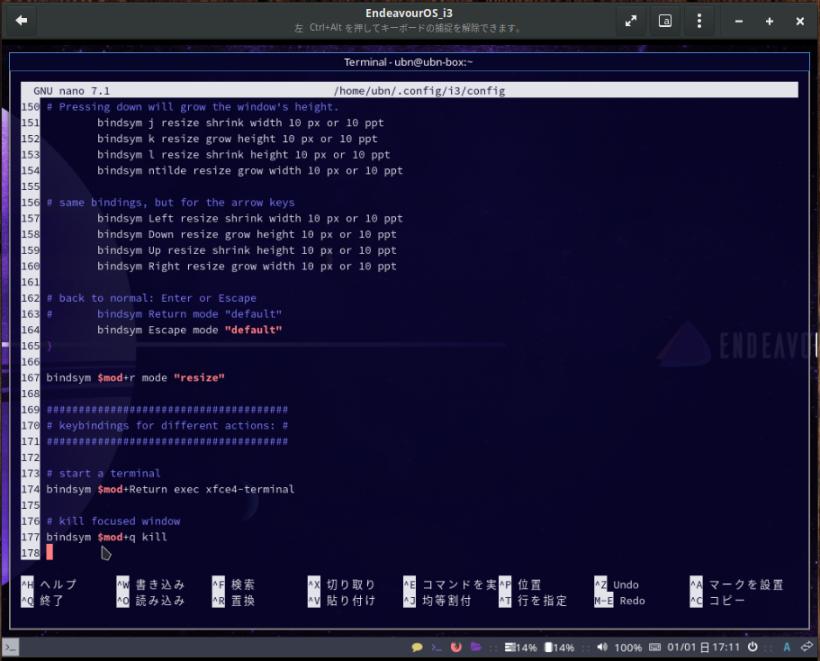Click the ^V 貼り付け paste shortcut

point(341,600)
